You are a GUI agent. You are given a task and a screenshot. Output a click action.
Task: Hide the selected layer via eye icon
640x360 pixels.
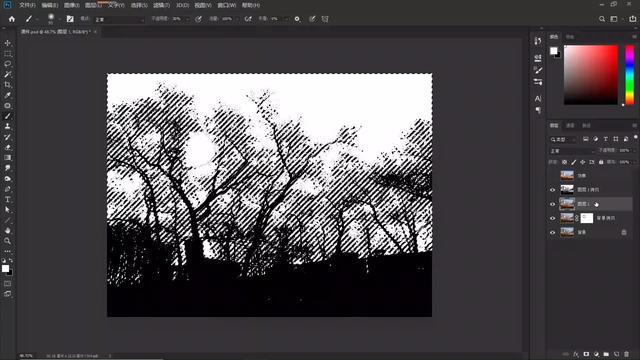coord(552,204)
